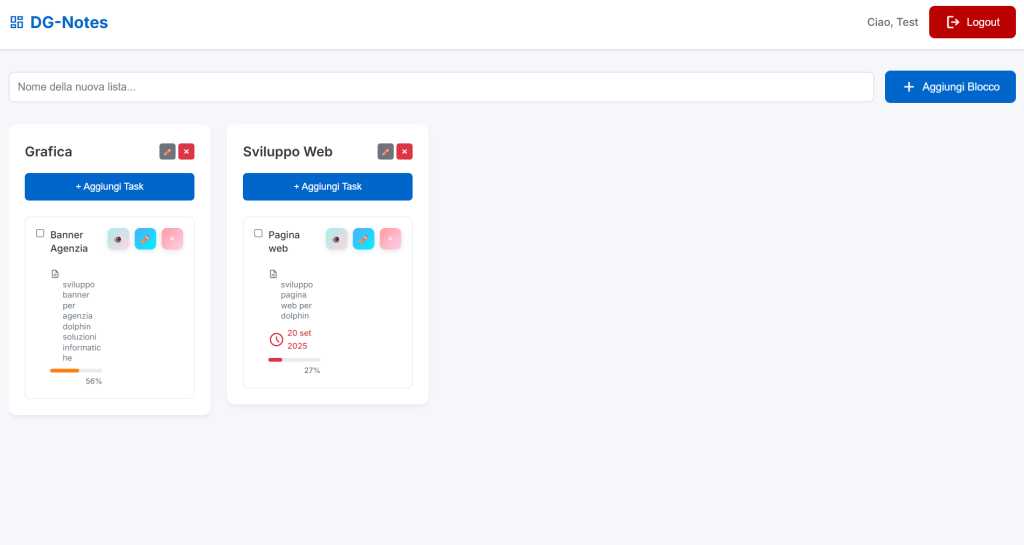Rename the Sviluppo Web list via pencil icon
Viewport: 1024px width, 545px height.
385,152
